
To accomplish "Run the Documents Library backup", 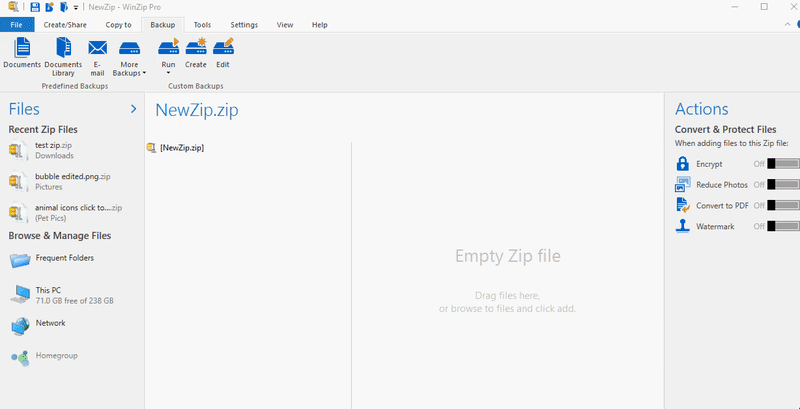I will coord(63,57).
